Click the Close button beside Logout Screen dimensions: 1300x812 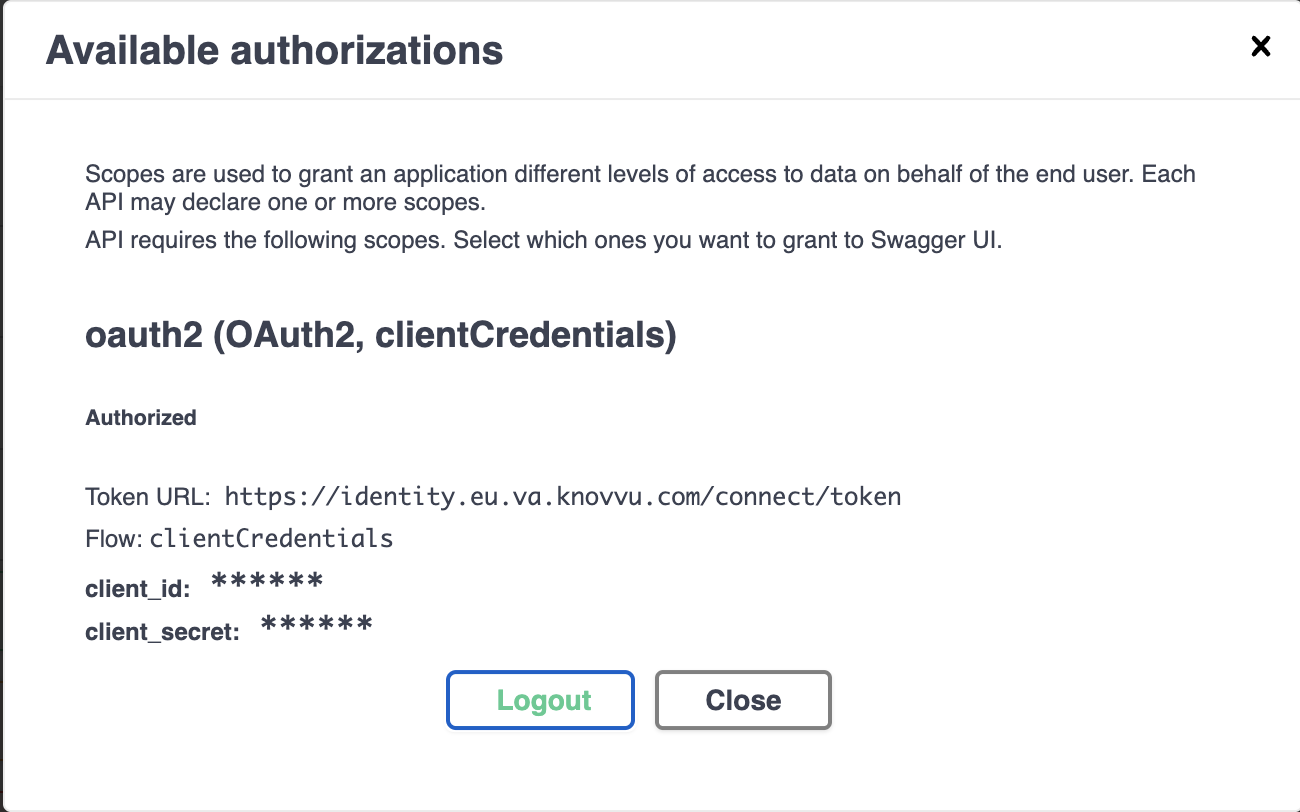(x=743, y=700)
